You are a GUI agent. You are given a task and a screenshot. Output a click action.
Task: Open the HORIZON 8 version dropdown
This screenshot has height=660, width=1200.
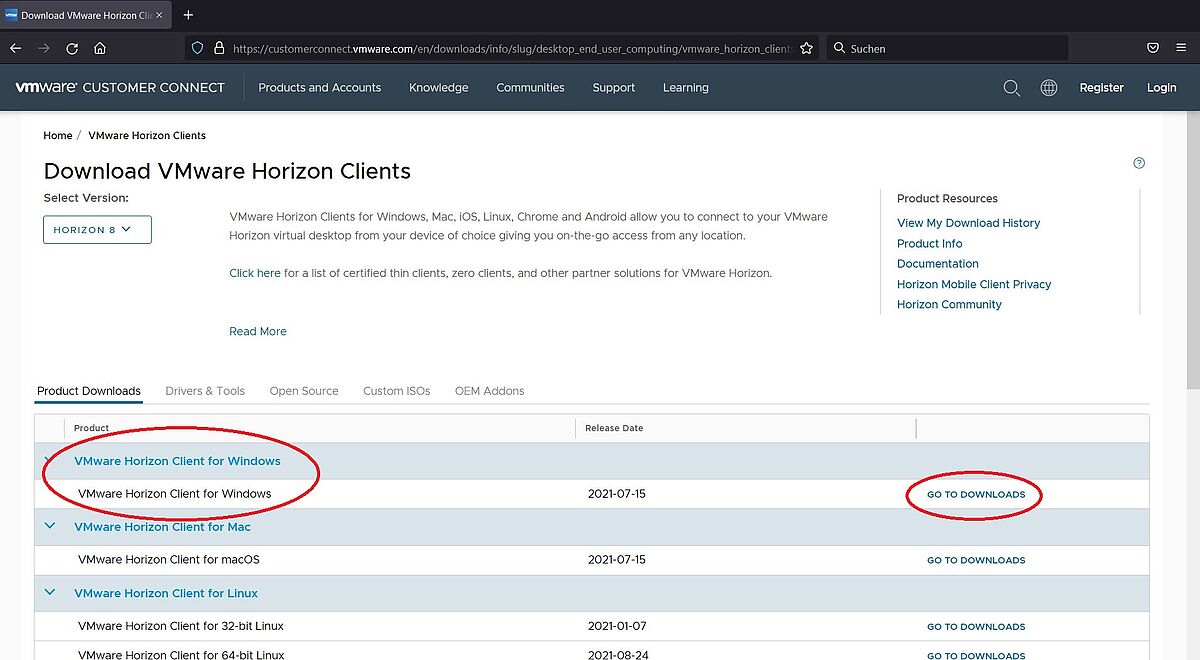[x=97, y=230]
